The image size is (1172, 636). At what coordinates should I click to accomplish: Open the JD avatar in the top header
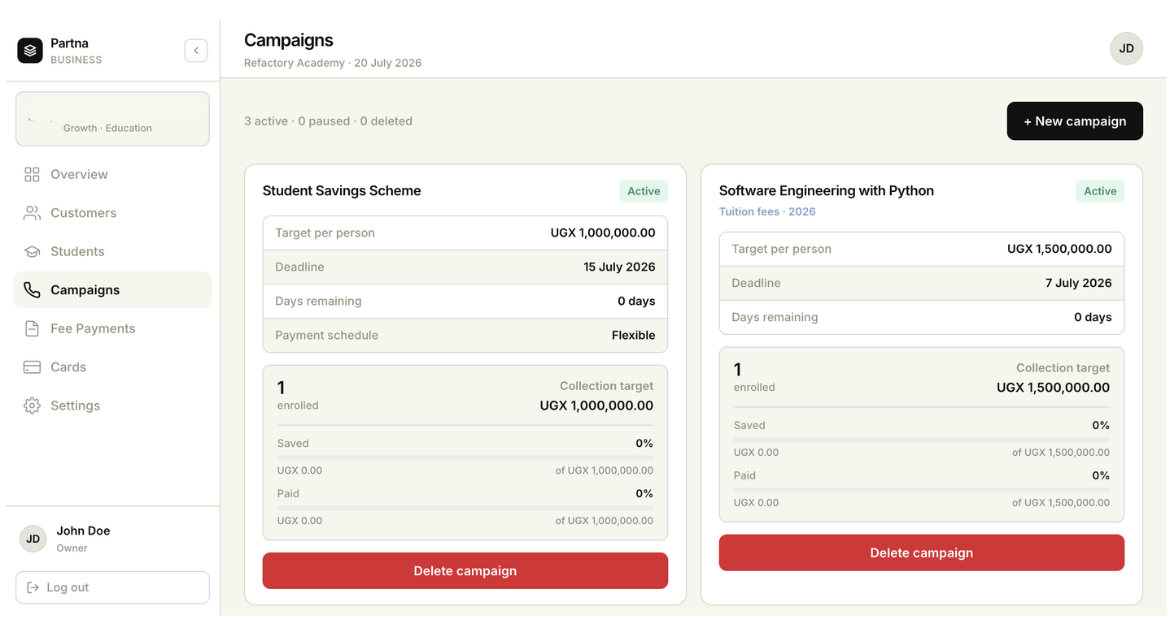pos(1126,49)
